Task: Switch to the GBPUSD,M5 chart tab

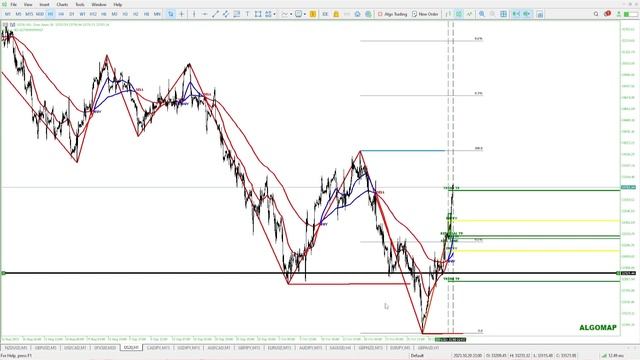Action: click(46, 348)
